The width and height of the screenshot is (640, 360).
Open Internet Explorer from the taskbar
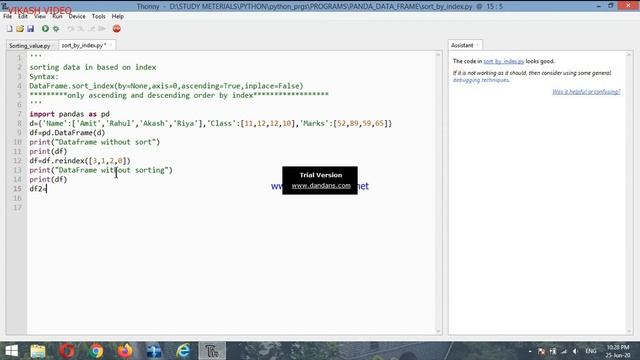[183, 351]
